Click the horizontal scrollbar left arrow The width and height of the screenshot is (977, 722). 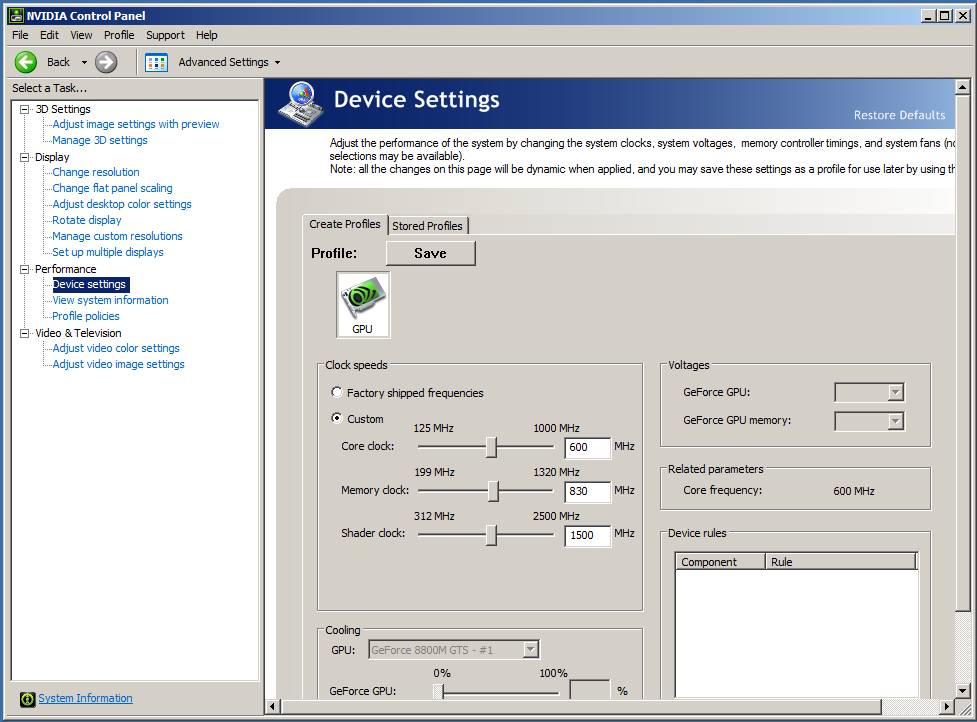272,706
